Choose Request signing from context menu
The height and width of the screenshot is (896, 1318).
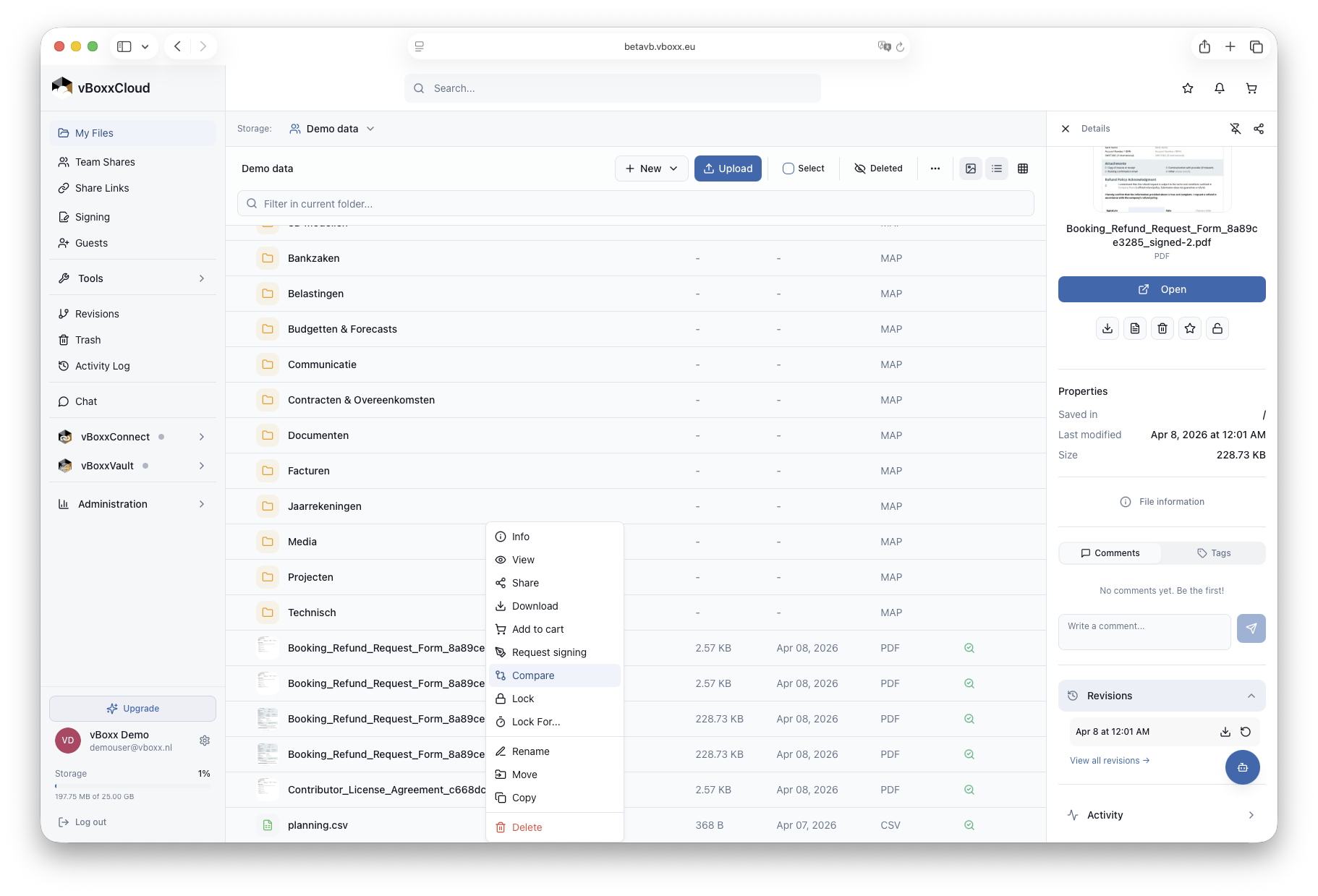pyautogui.click(x=555, y=652)
